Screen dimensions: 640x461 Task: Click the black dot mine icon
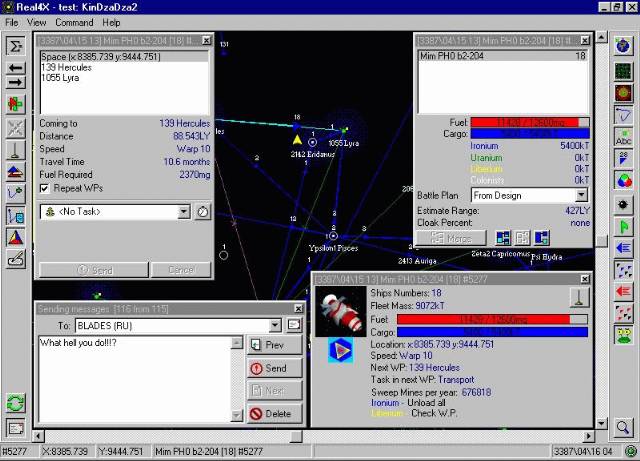(623, 205)
